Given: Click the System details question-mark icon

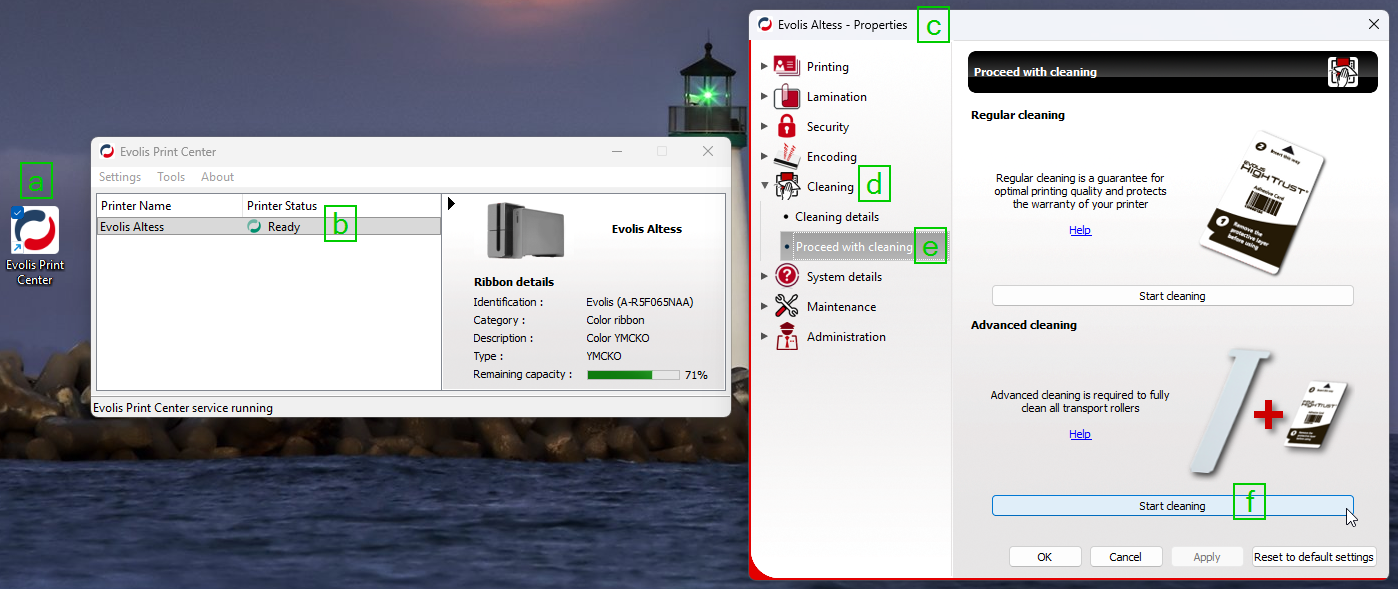Looking at the screenshot, I should coord(787,276).
